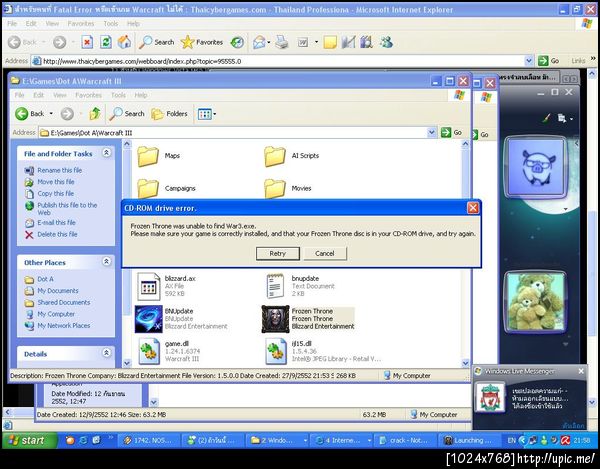
Task: Switch to crack - Notepad taskbar button
Action: [x=404, y=440]
